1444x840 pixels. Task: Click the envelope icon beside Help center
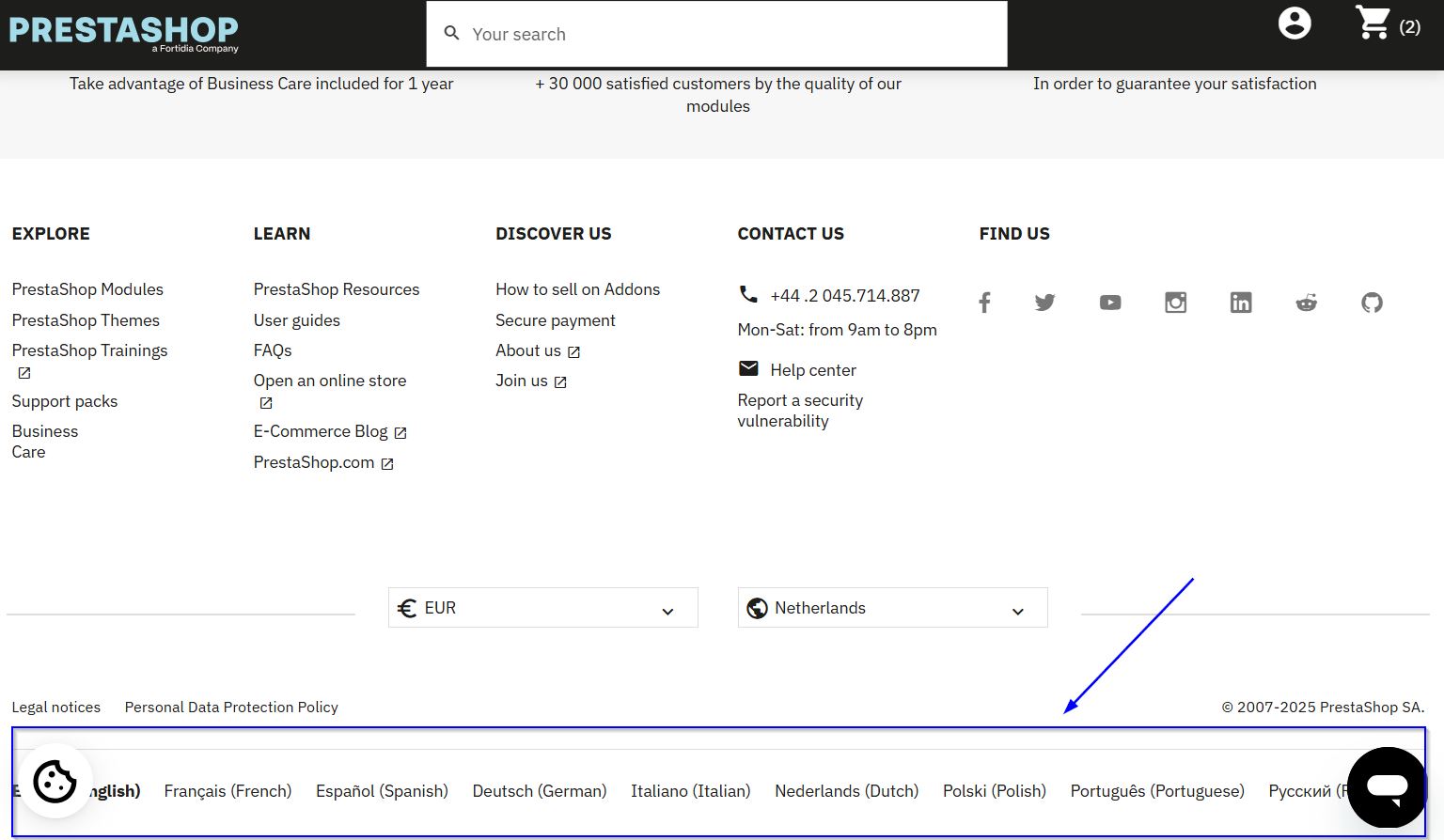click(748, 368)
